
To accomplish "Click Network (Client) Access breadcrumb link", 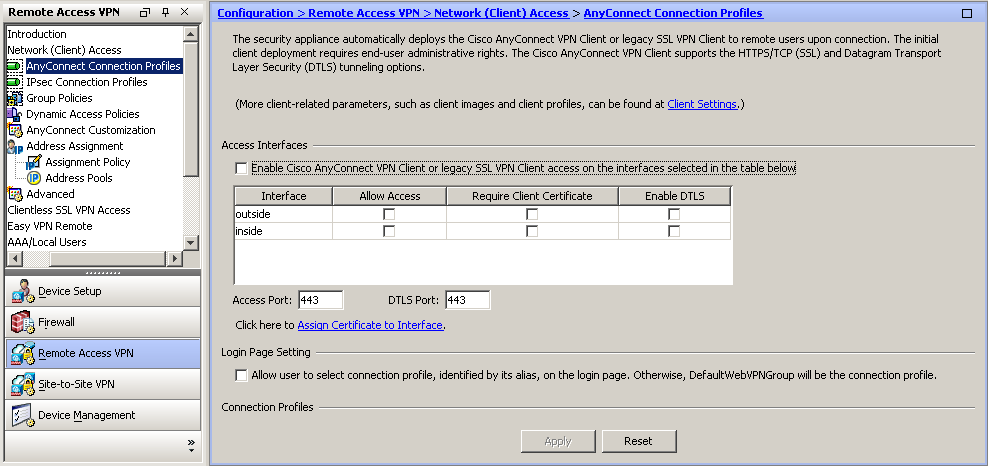I will click(502, 13).
